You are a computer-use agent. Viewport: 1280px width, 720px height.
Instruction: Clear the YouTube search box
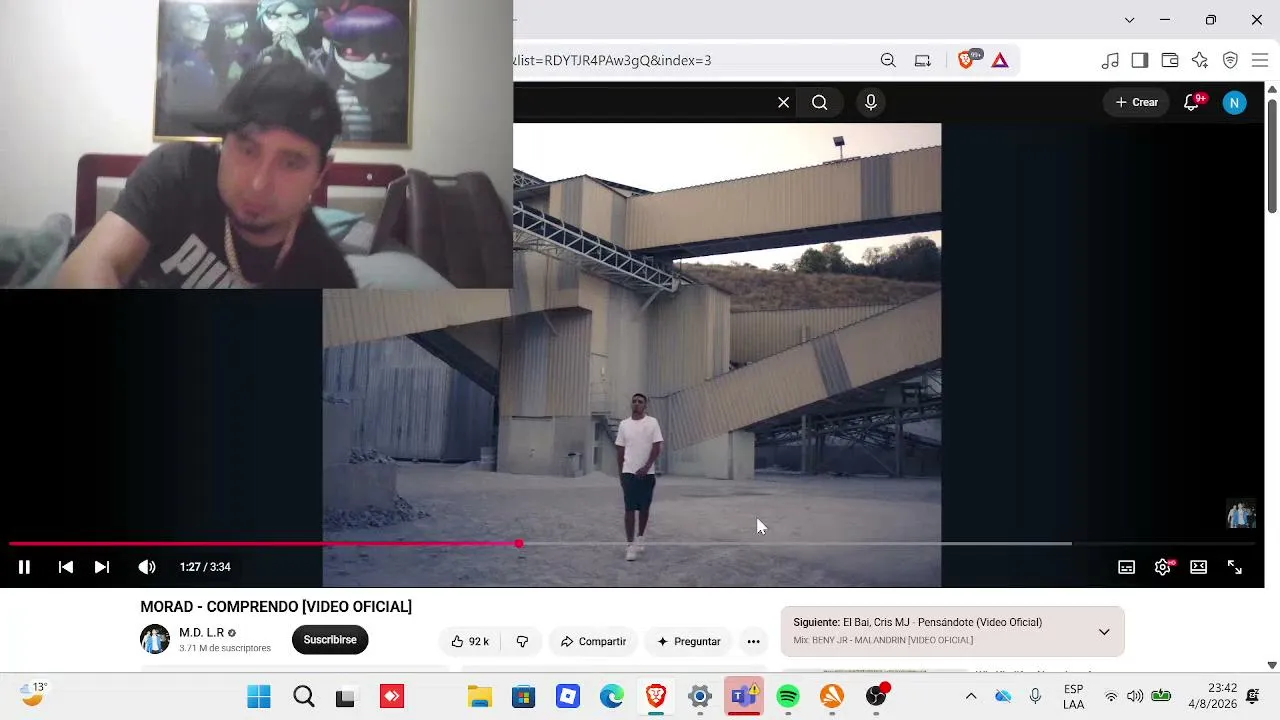(x=784, y=102)
